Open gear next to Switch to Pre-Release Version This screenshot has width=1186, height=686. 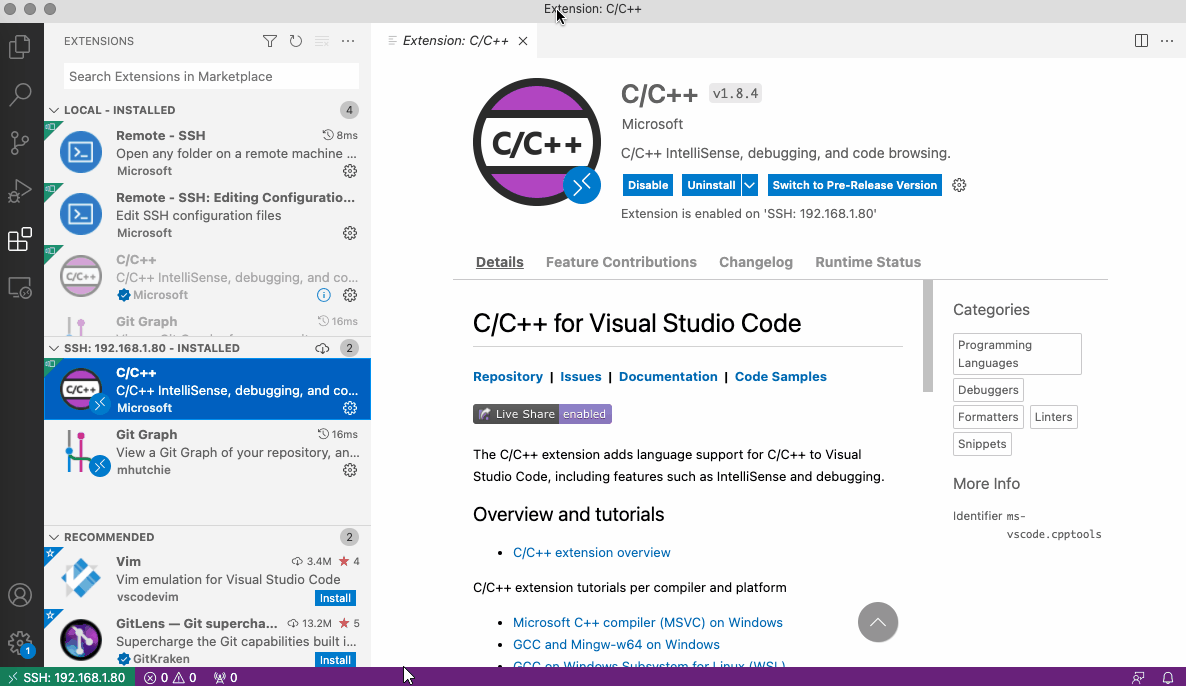point(959,185)
